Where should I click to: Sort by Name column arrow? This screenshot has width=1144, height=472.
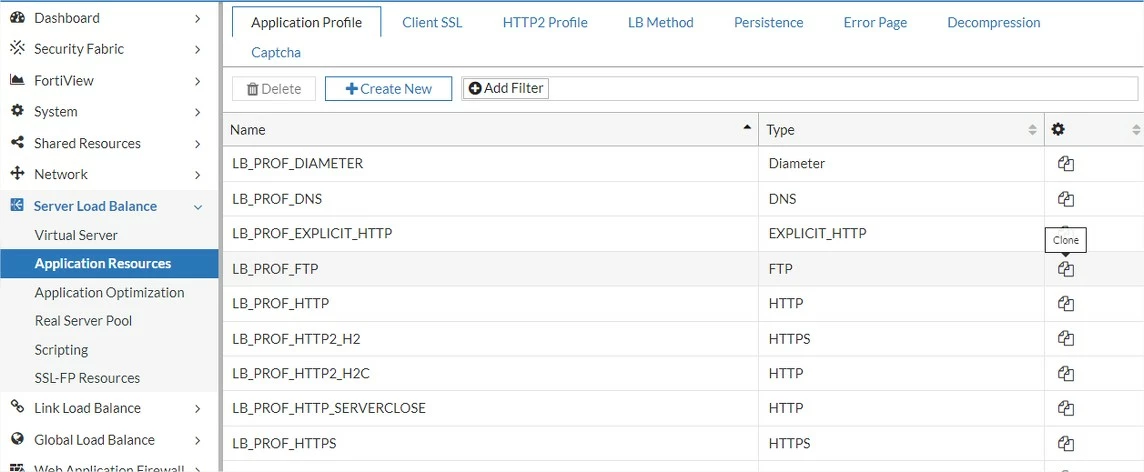pos(747,127)
